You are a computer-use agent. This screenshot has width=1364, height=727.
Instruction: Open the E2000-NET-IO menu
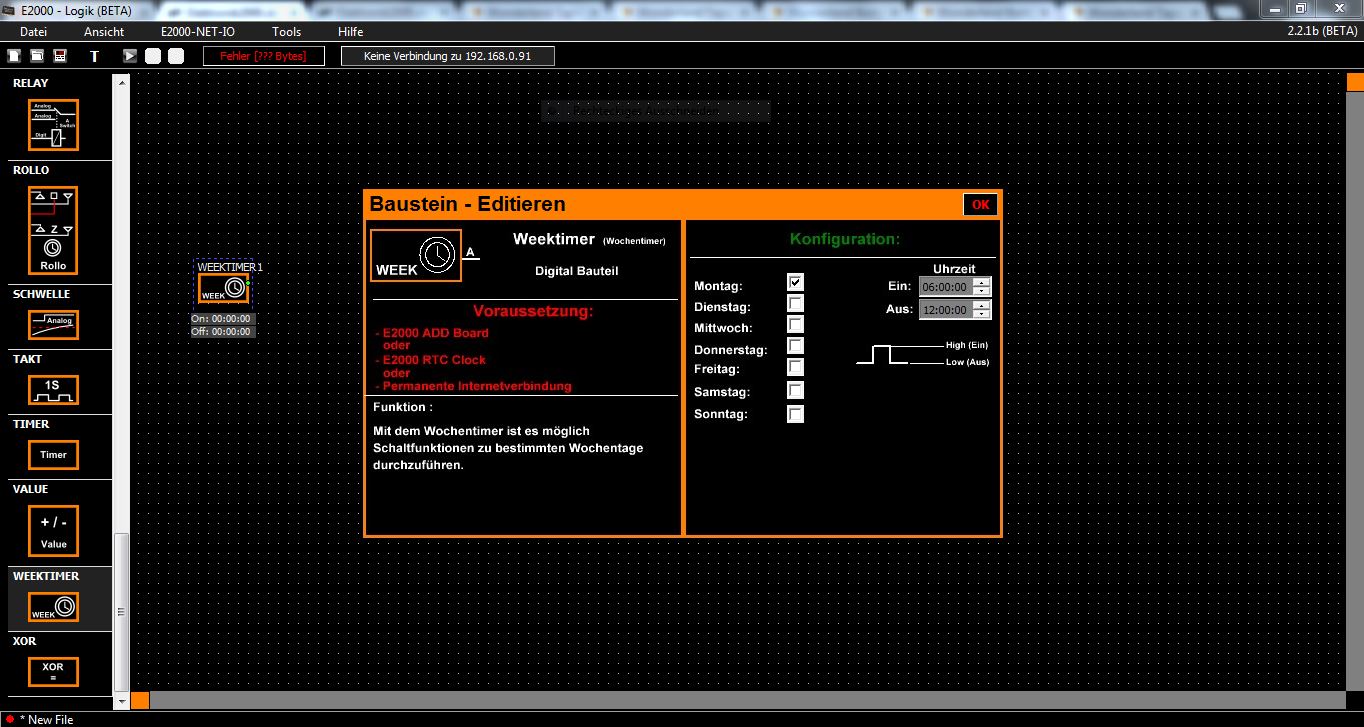point(198,32)
